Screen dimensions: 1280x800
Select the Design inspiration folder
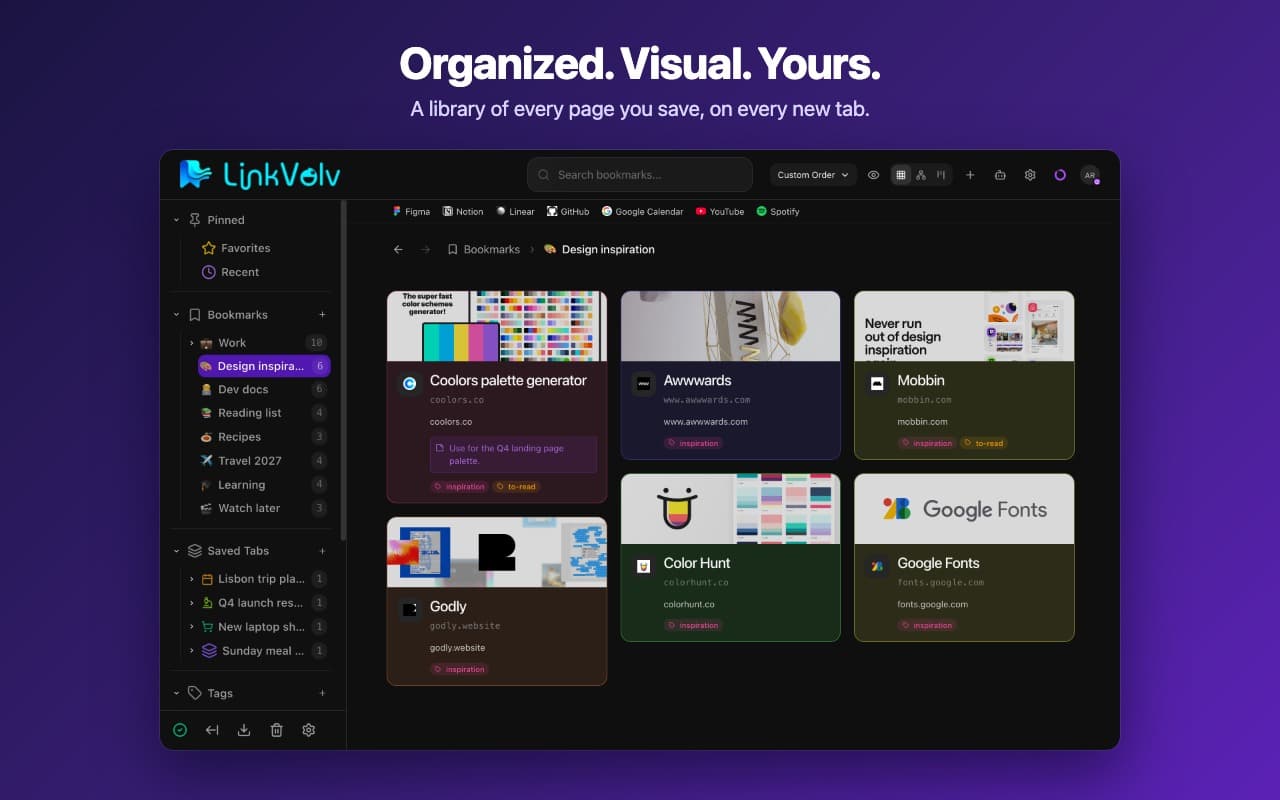click(x=264, y=366)
